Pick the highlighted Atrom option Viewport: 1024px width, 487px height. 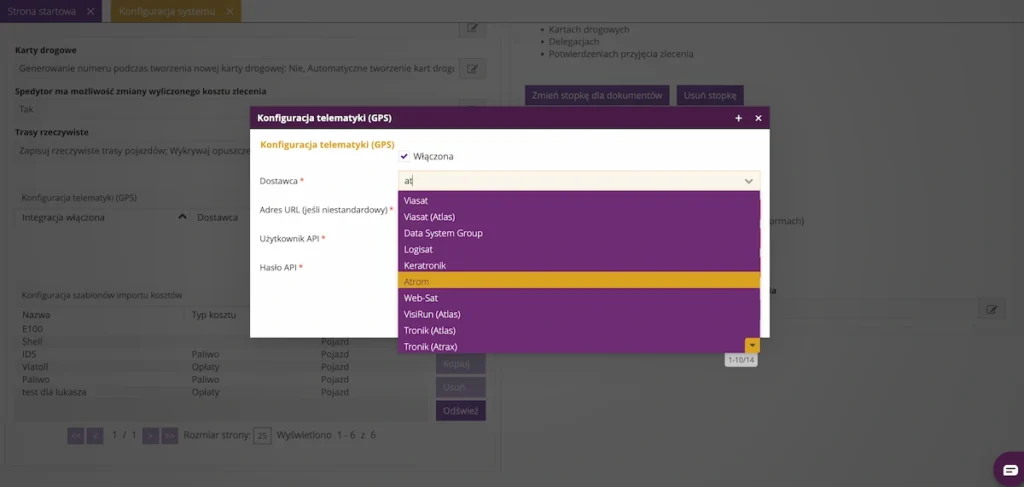[x=579, y=281]
